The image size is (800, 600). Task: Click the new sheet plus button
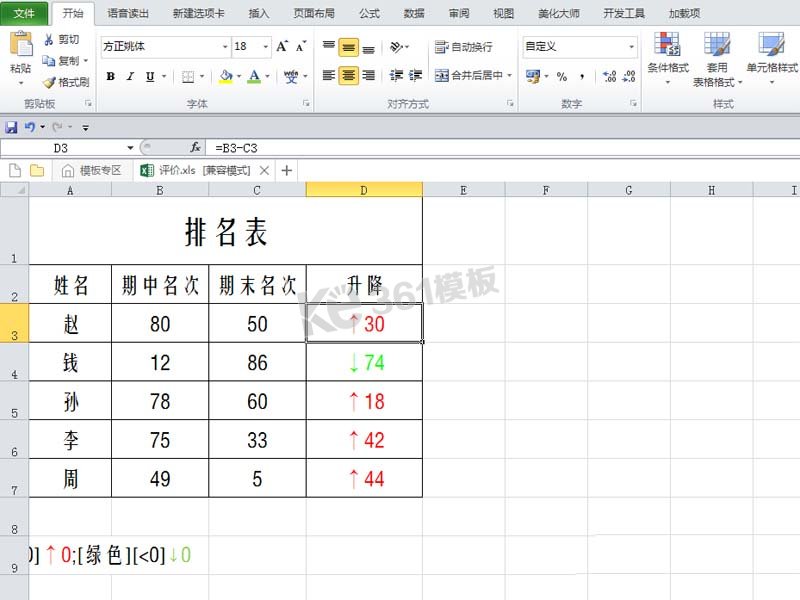(288, 170)
